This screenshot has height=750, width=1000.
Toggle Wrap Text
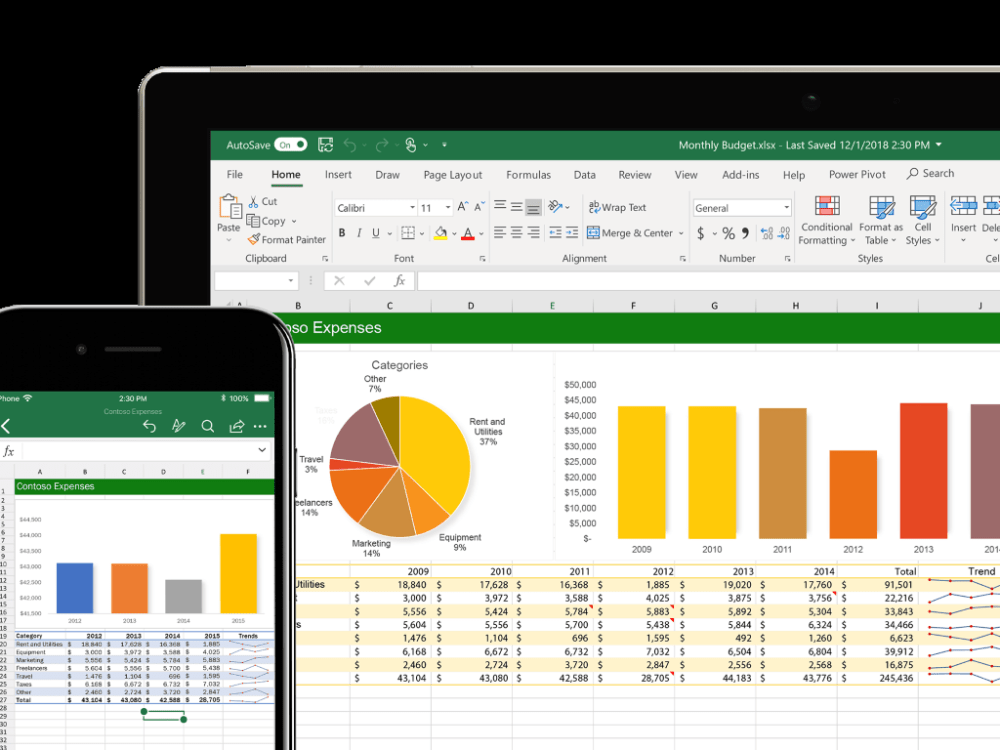click(x=617, y=207)
